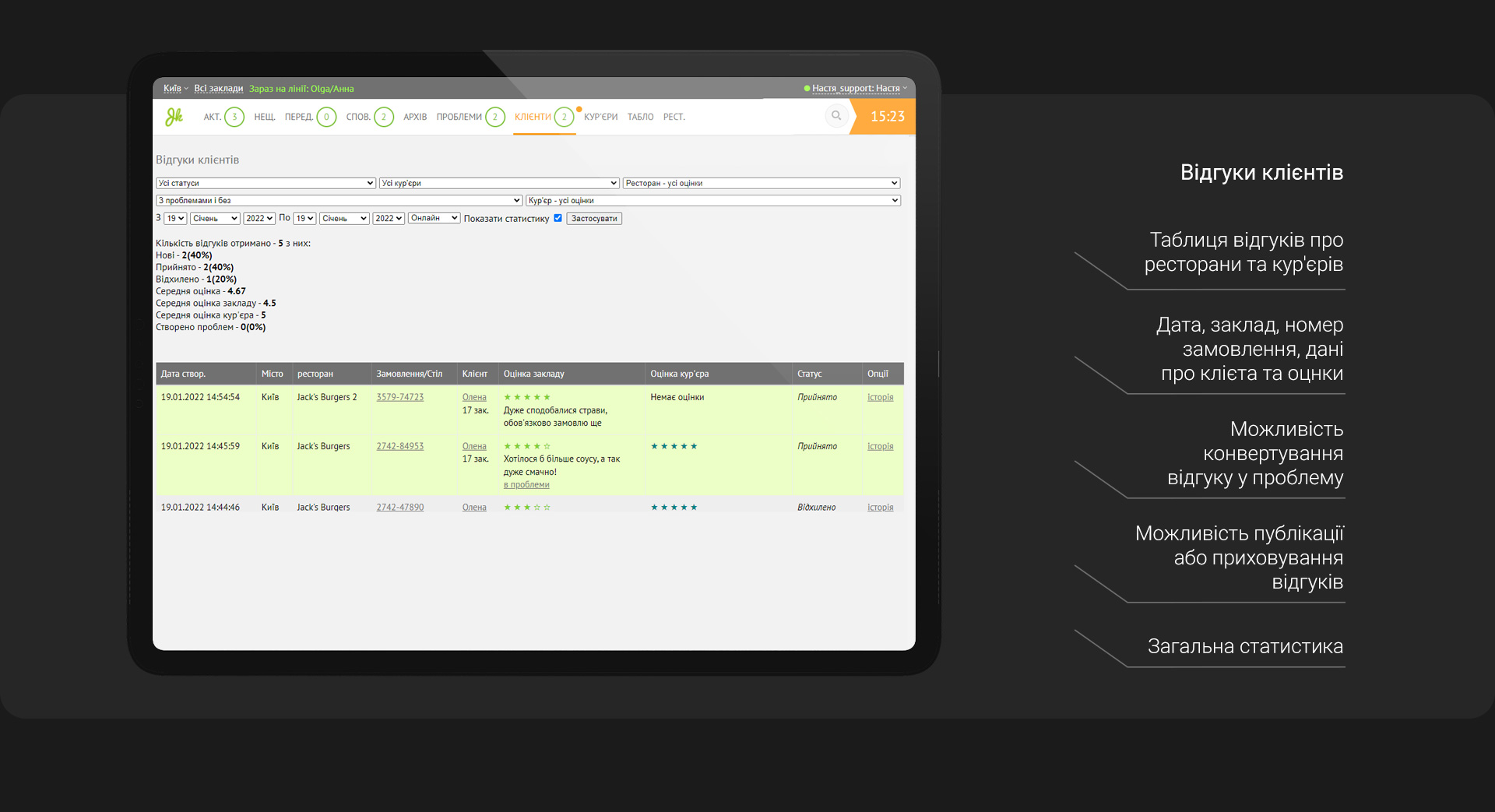Open the З проблемами і без dropdown
This screenshot has width=1495, height=812.
339,200
